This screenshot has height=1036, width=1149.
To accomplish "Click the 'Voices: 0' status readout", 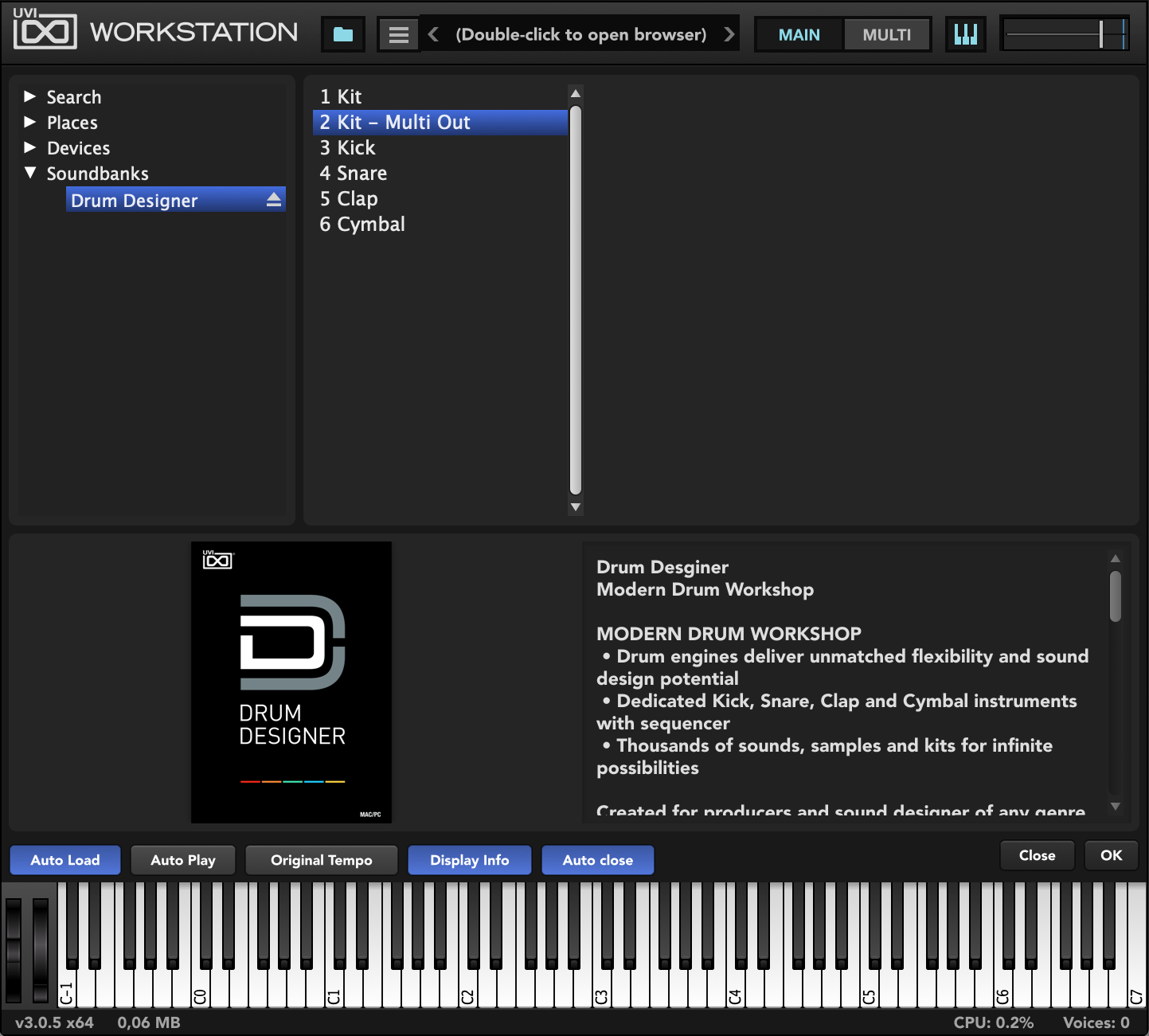I will tap(1096, 1022).
